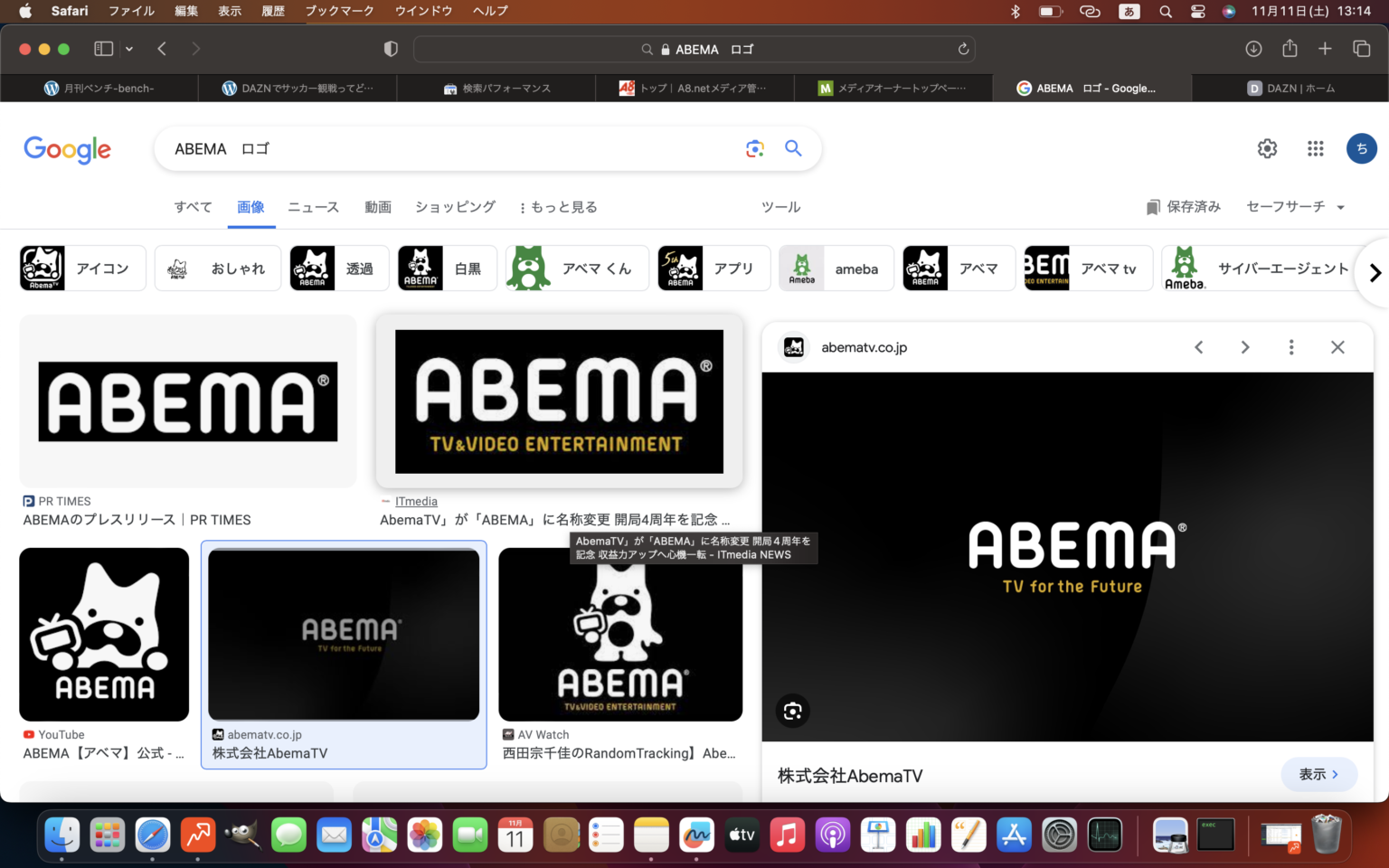Click the Google search input field
This screenshot has width=1389, height=868.
[x=452, y=148]
